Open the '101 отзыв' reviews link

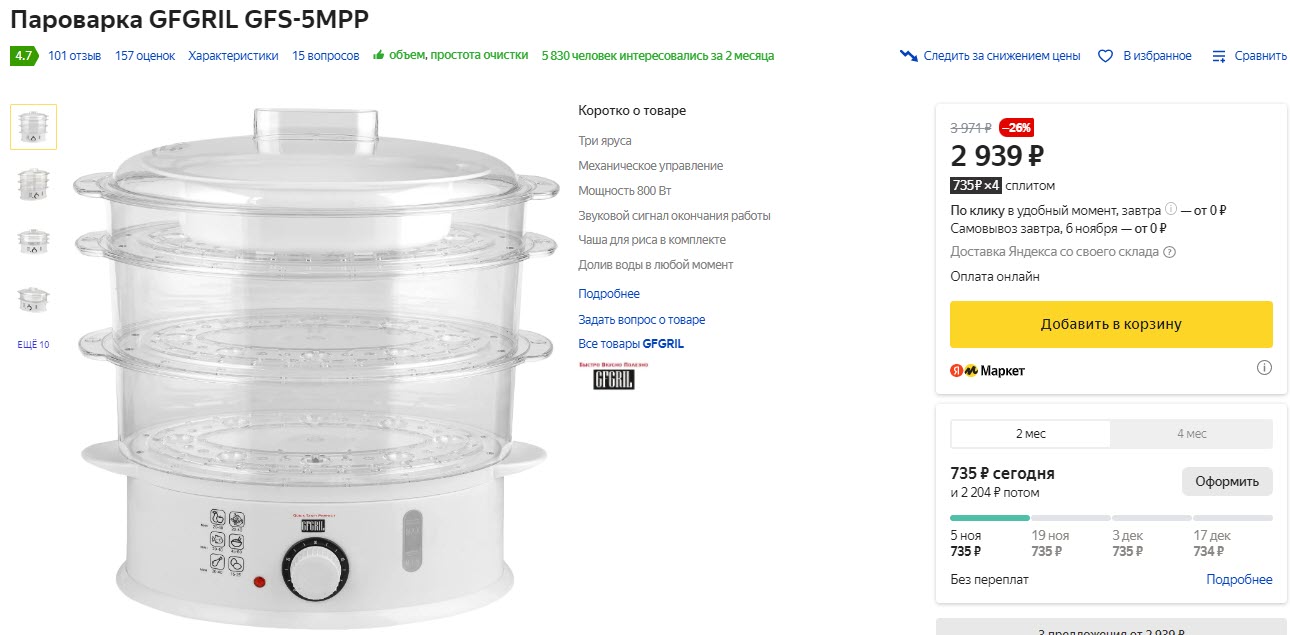pyautogui.click(x=74, y=56)
